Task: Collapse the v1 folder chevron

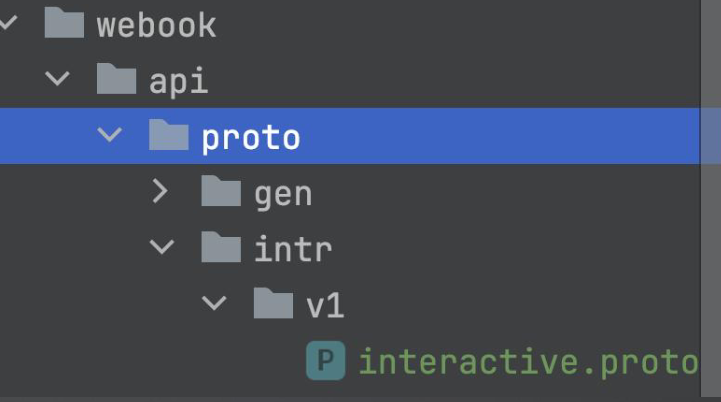Action: coord(214,303)
